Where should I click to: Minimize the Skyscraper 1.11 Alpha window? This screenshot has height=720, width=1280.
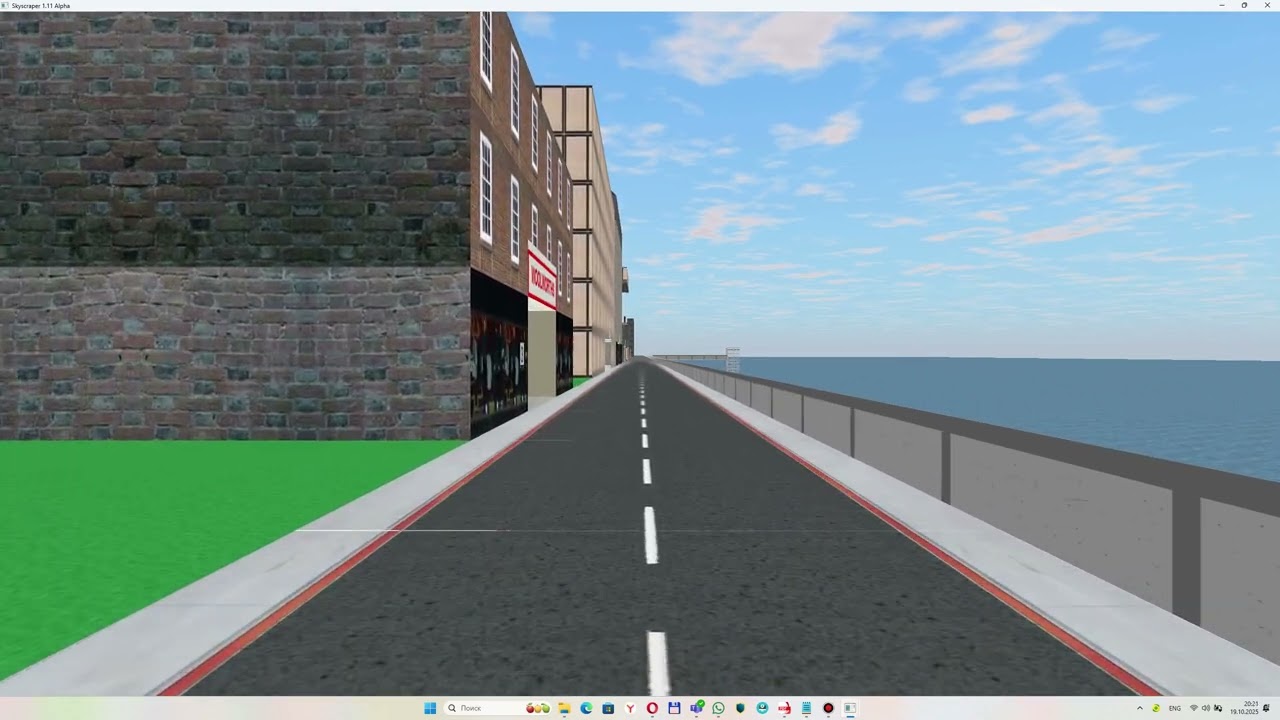[1222, 5]
